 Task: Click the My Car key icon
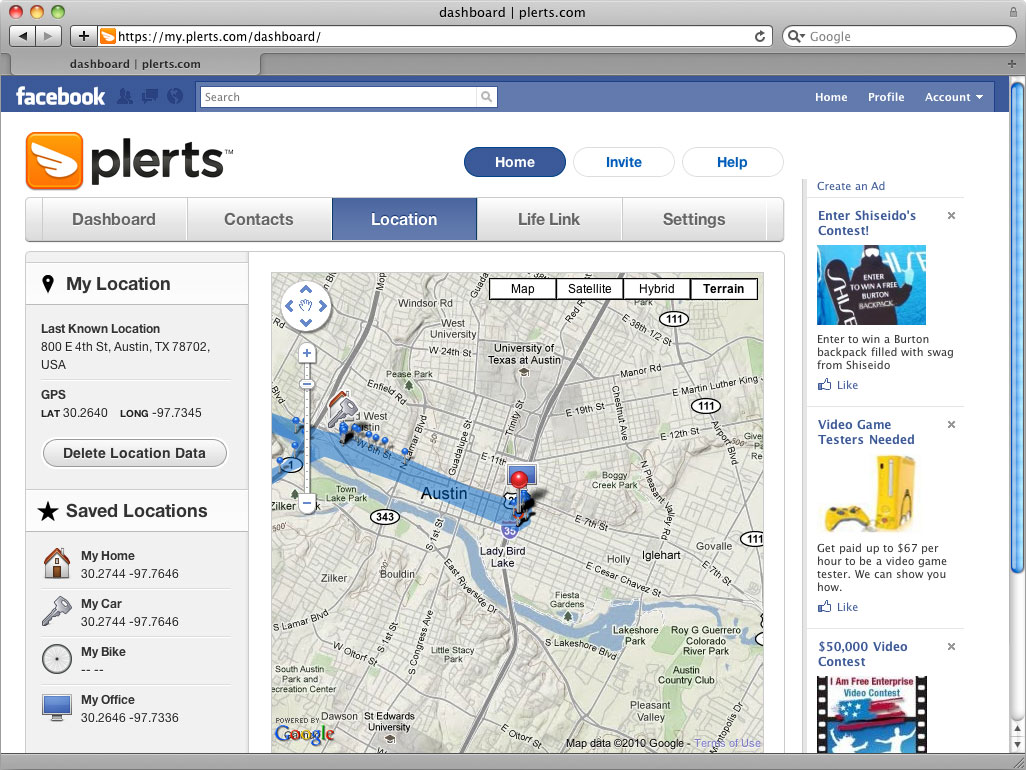pyautogui.click(x=56, y=611)
